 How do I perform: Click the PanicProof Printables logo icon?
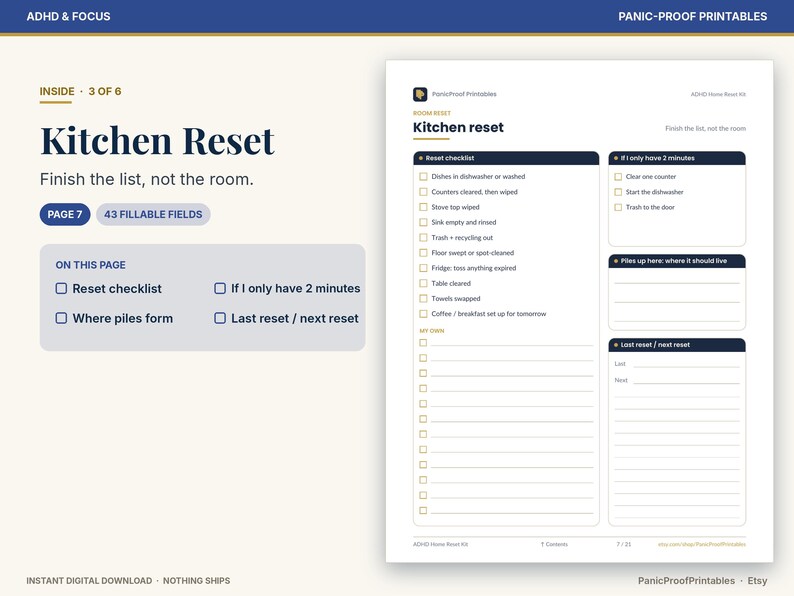coord(420,94)
